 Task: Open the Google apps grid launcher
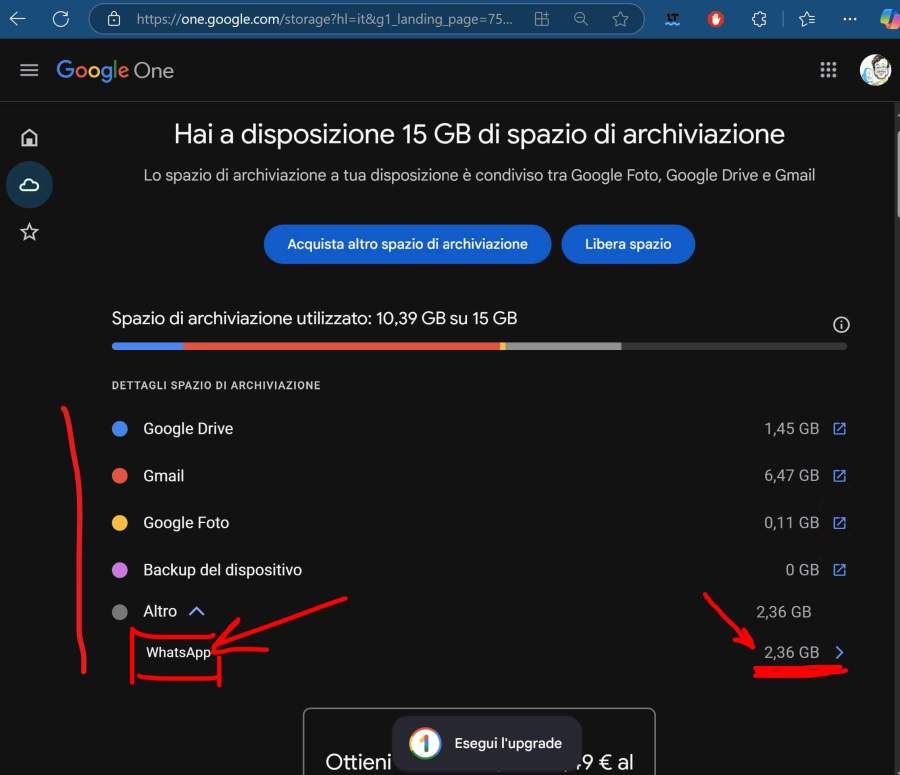tap(828, 70)
